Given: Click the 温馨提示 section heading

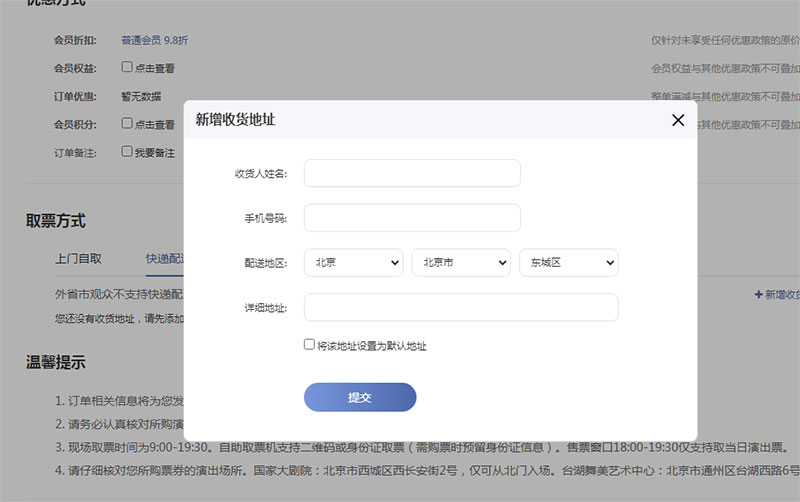Looking at the screenshot, I should 56,362.
